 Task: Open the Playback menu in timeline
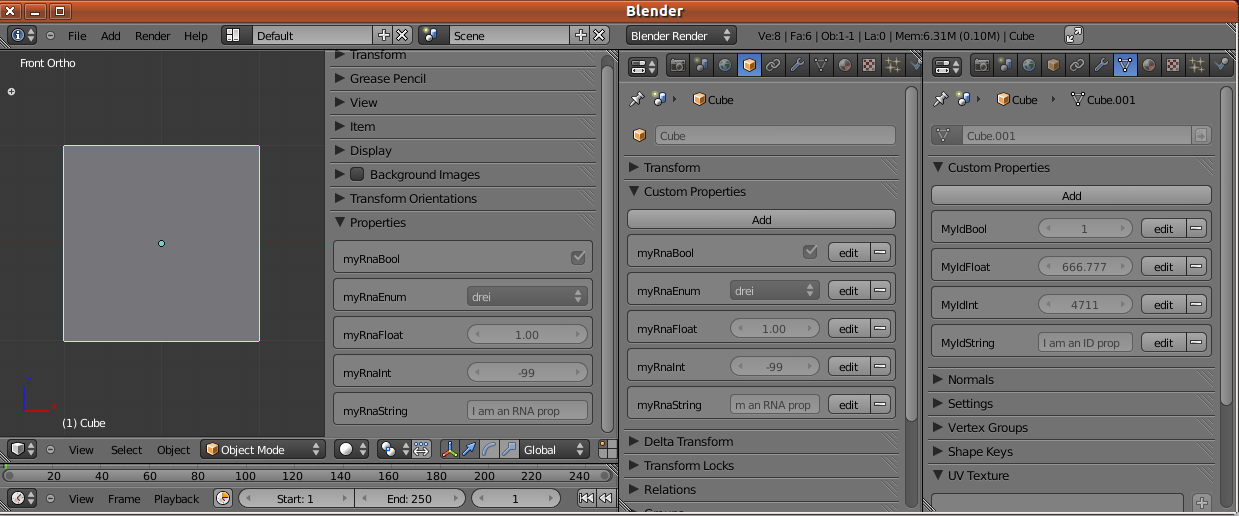pyautogui.click(x=176, y=498)
